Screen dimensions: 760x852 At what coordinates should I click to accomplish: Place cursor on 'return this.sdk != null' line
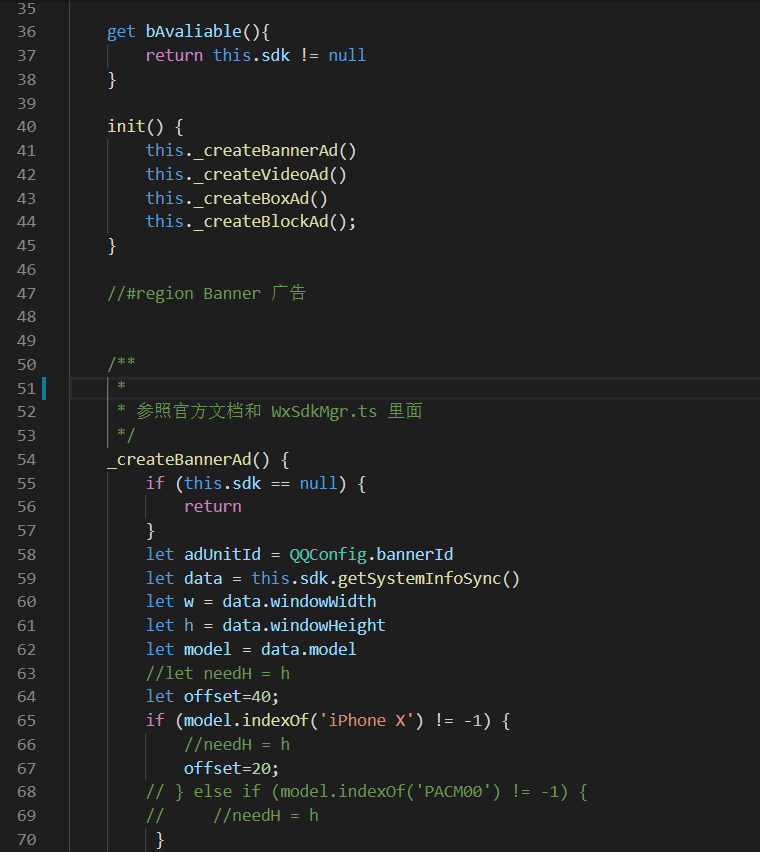click(x=255, y=55)
